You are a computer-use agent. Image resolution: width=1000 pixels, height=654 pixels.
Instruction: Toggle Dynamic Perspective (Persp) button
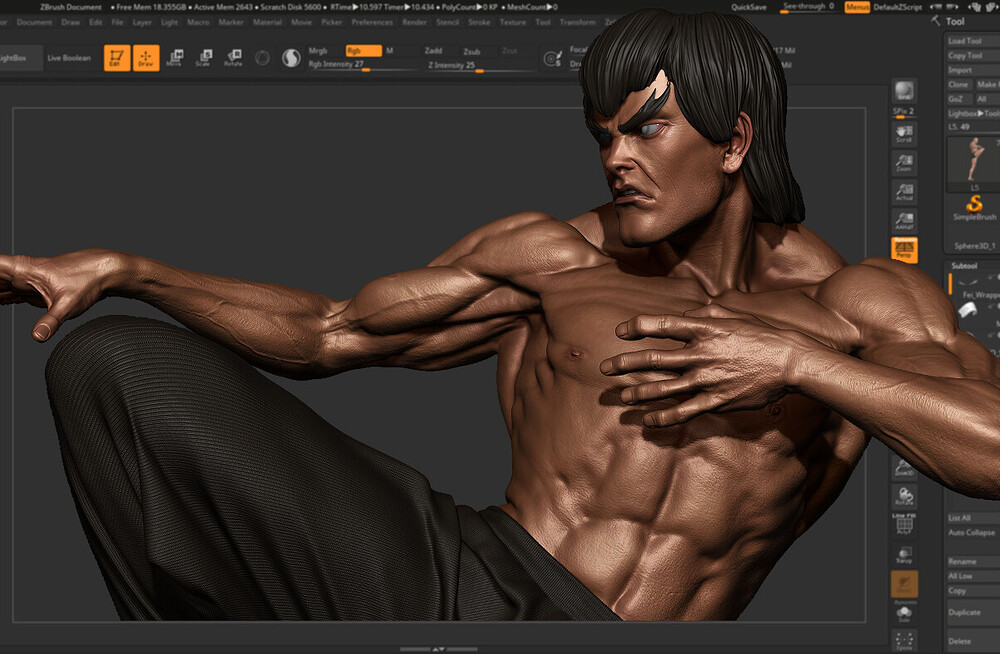coord(904,249)
